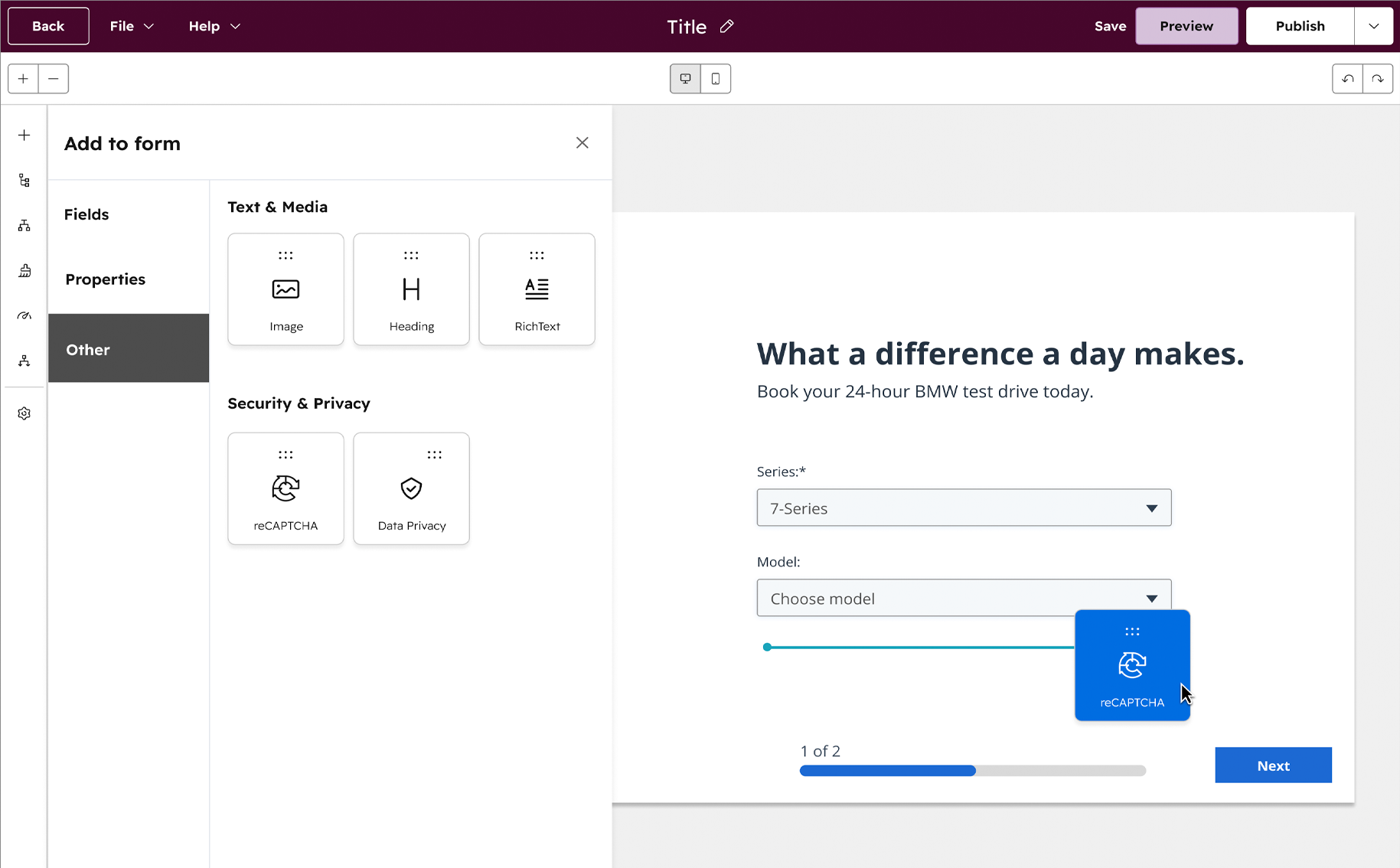1400x868 pixels.
Task: Expand the Publish options dropdown arrow
Action: coord(1374,26)
